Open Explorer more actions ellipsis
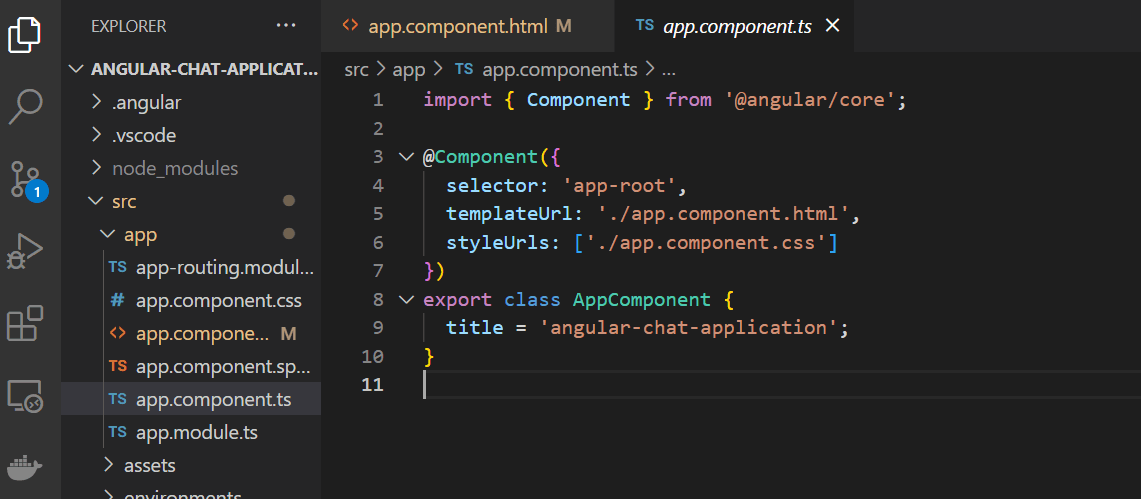The width and height of the screenshot is (1141, 499). [286, 26]
